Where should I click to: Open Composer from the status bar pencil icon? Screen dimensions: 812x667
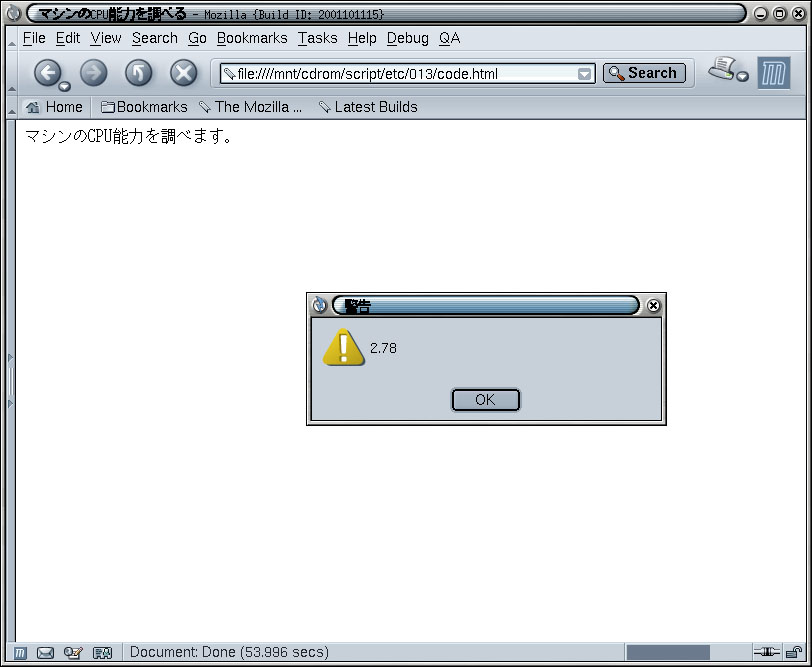pos(73,653)
